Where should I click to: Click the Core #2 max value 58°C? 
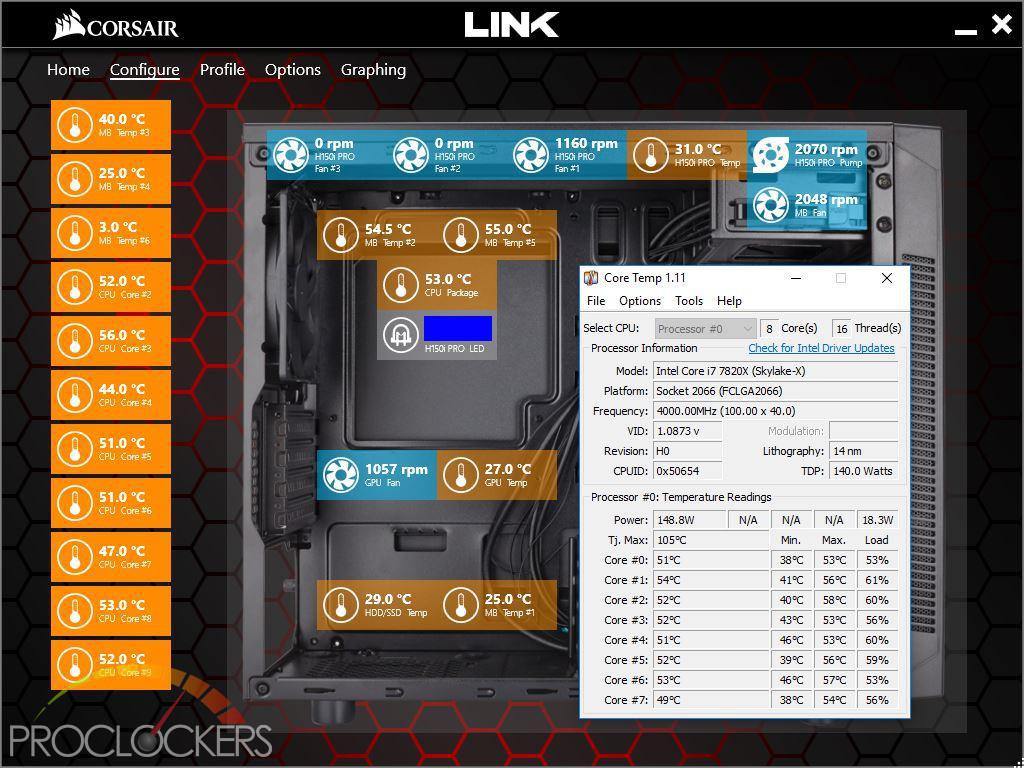pyautogui.click(x=834, y=600)
